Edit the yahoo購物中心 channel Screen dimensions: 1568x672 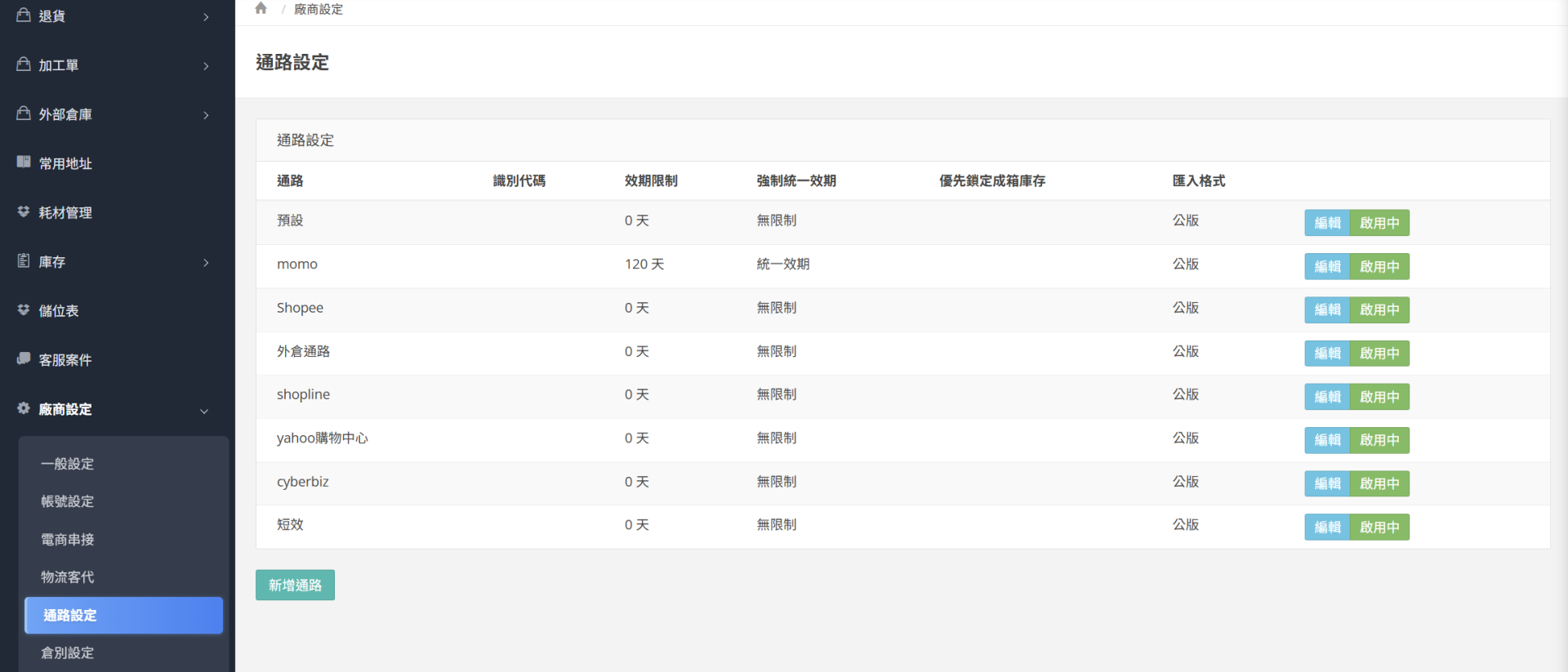point(1327,440)
